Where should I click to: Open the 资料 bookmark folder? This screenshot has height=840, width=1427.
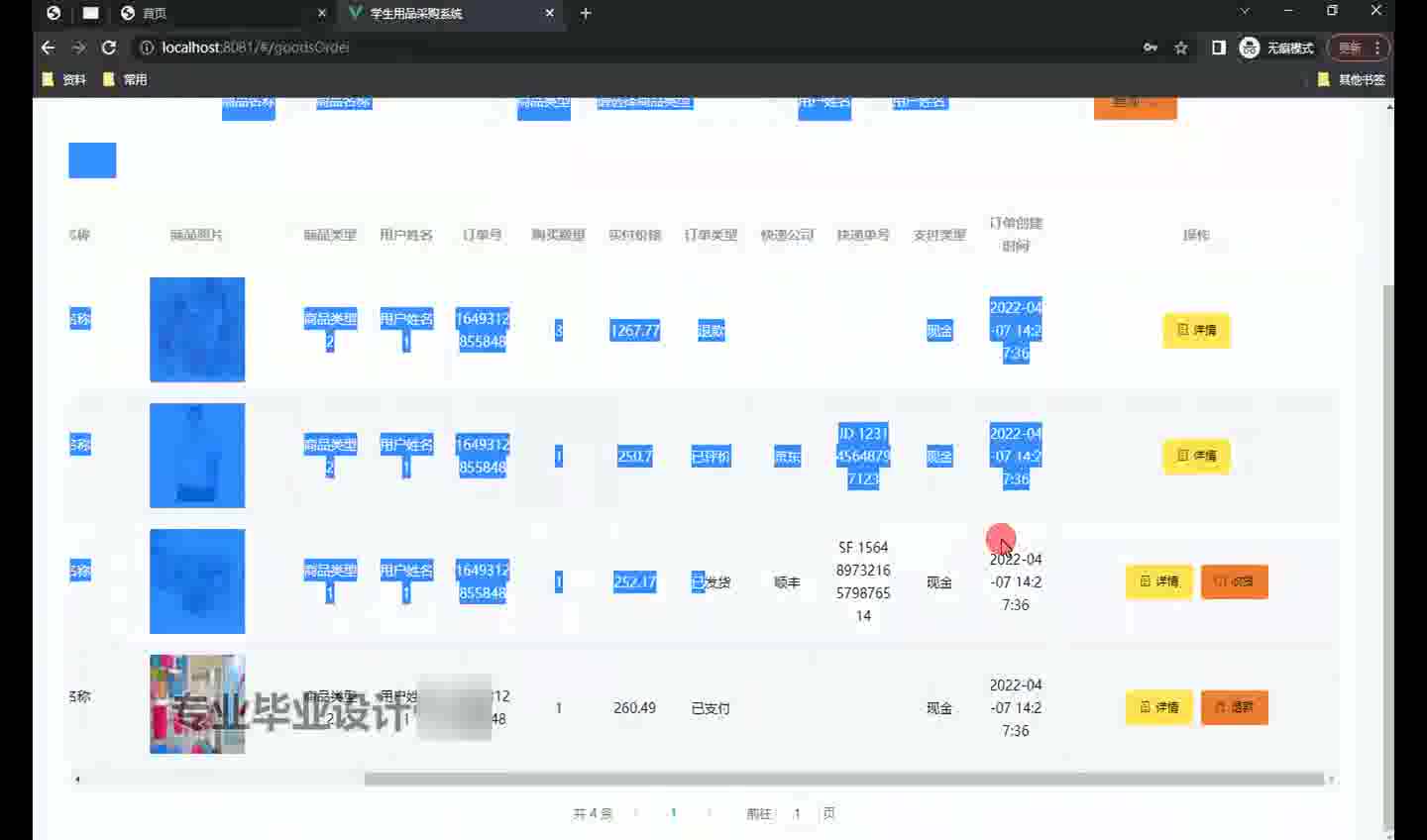[x=64, y=79]
